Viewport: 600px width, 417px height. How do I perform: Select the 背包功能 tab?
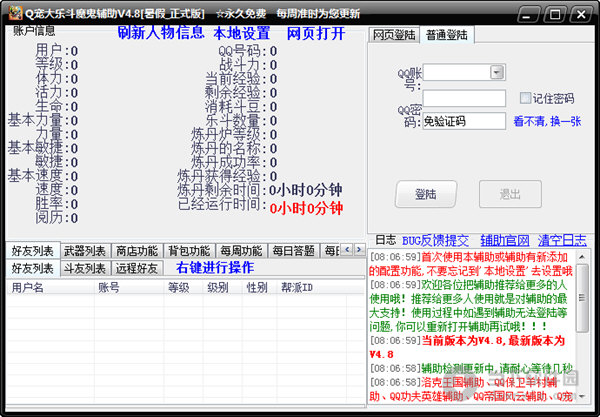click(189, 251)
